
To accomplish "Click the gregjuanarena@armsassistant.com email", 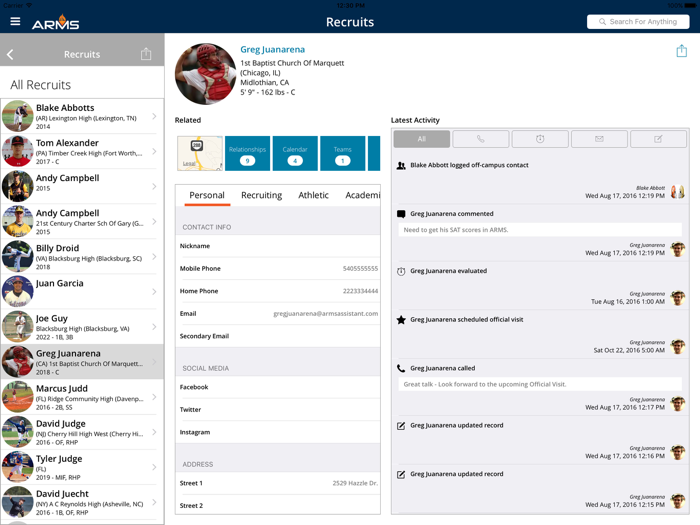I will pos(325,314).
